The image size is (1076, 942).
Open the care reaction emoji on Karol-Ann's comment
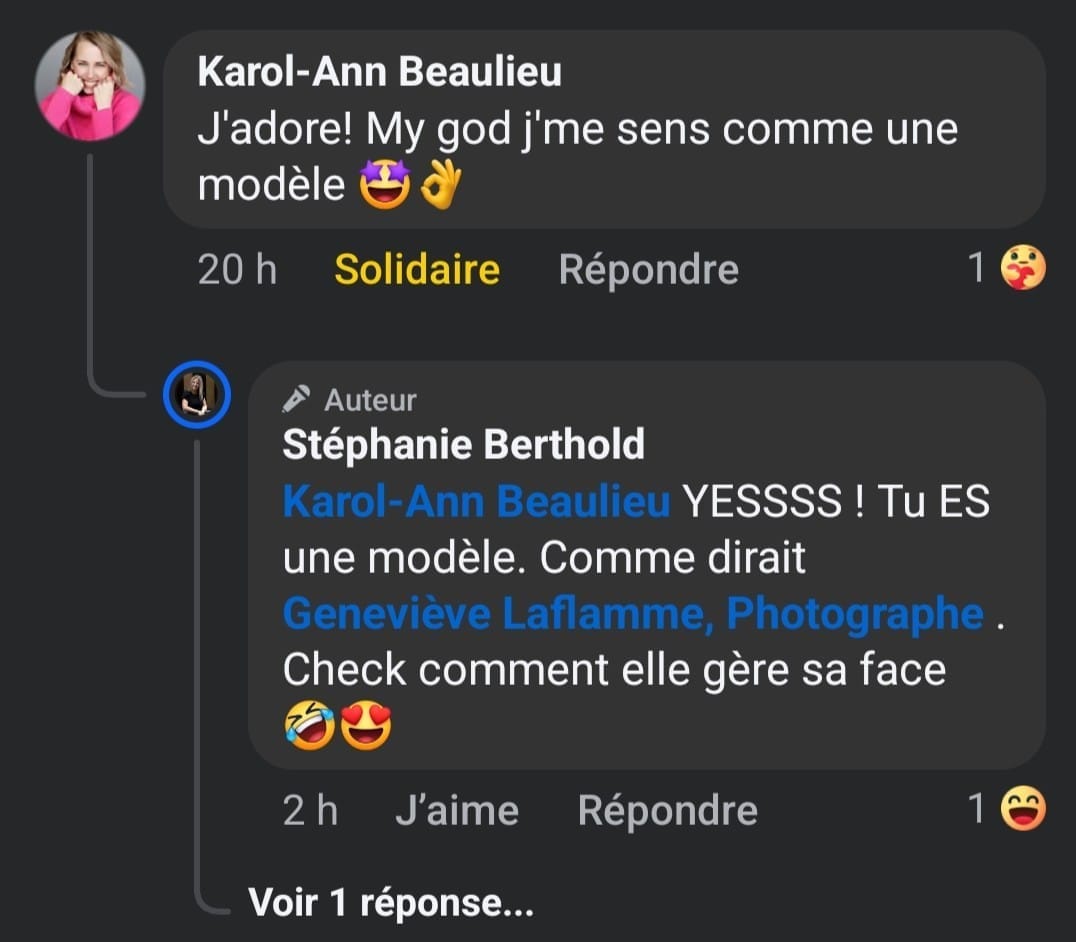pos(1022,268)
